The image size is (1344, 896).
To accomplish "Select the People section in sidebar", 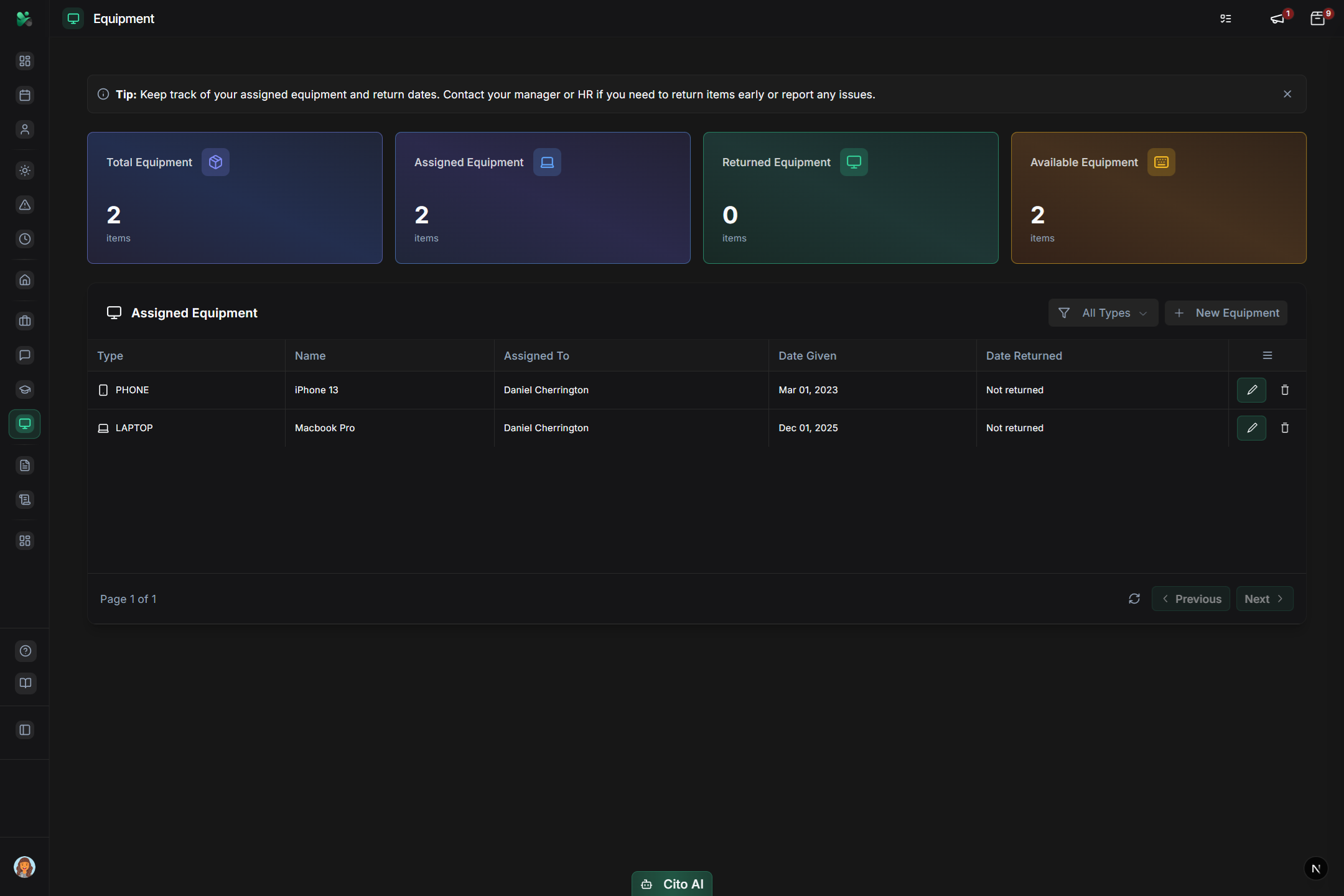I will coord(25,129).
